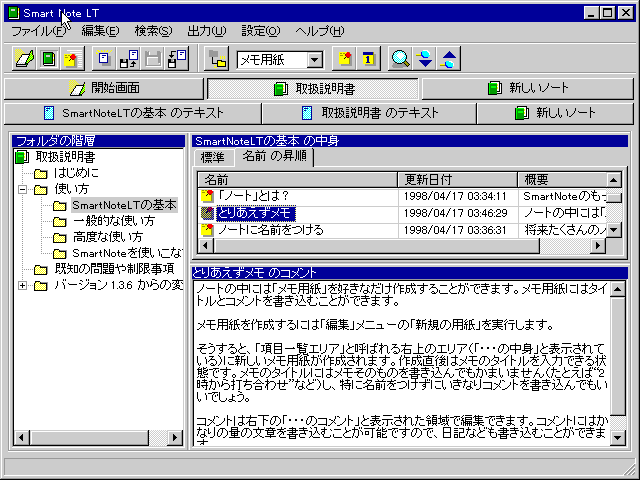Click left arrow of item list horizontal scrollbar
The width and height of the screenshot is (640, 480).
coord(206,245)
